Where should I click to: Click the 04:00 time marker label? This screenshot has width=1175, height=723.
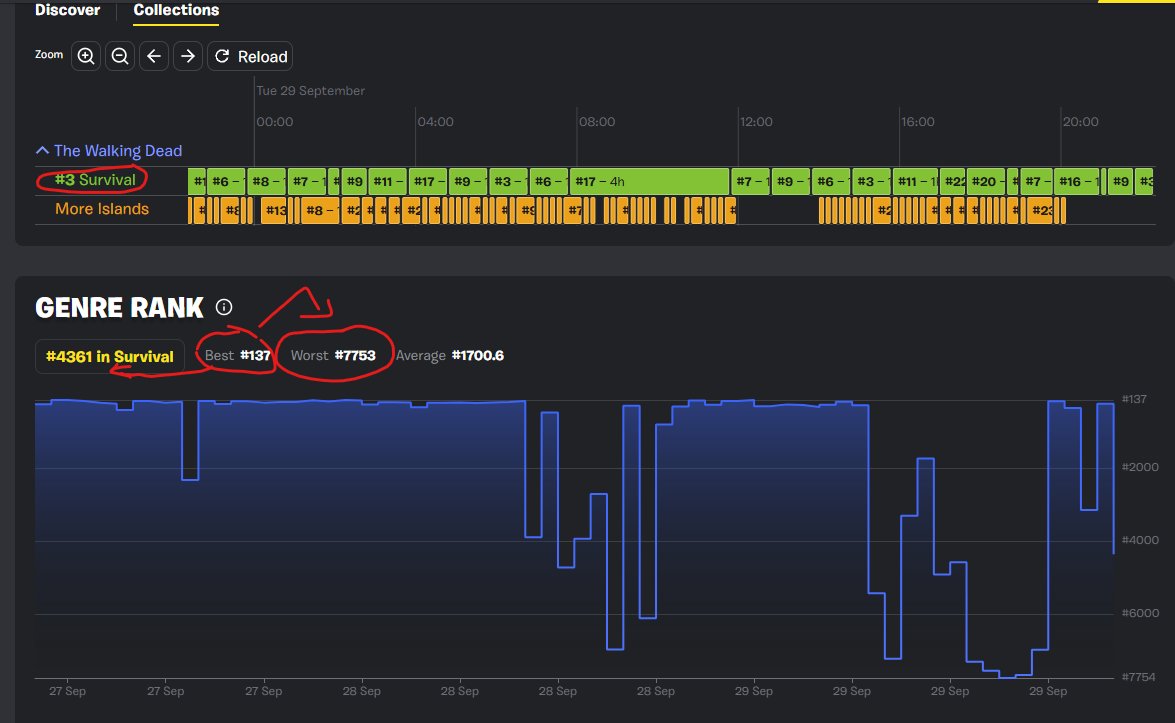coord(435,121)
